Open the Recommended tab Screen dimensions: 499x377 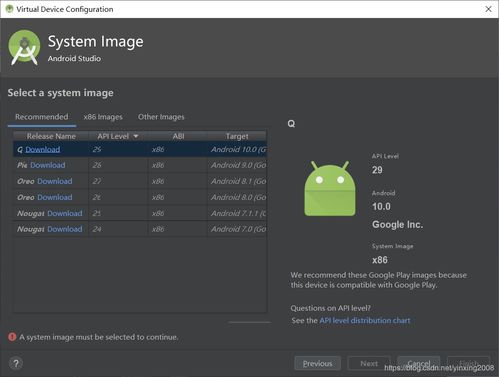click(42, 117)
